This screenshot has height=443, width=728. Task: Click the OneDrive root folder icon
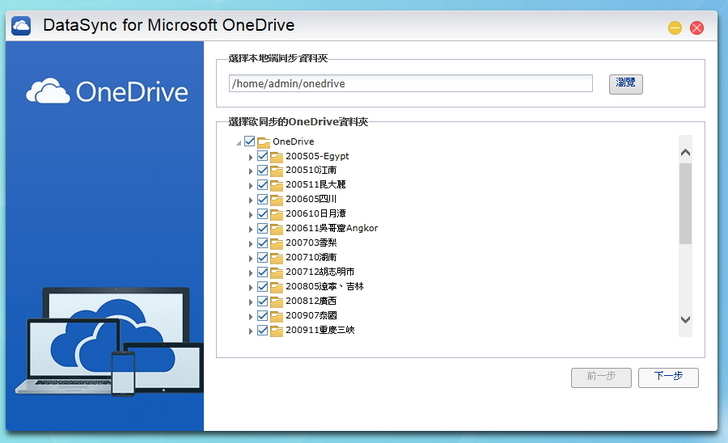264,142
